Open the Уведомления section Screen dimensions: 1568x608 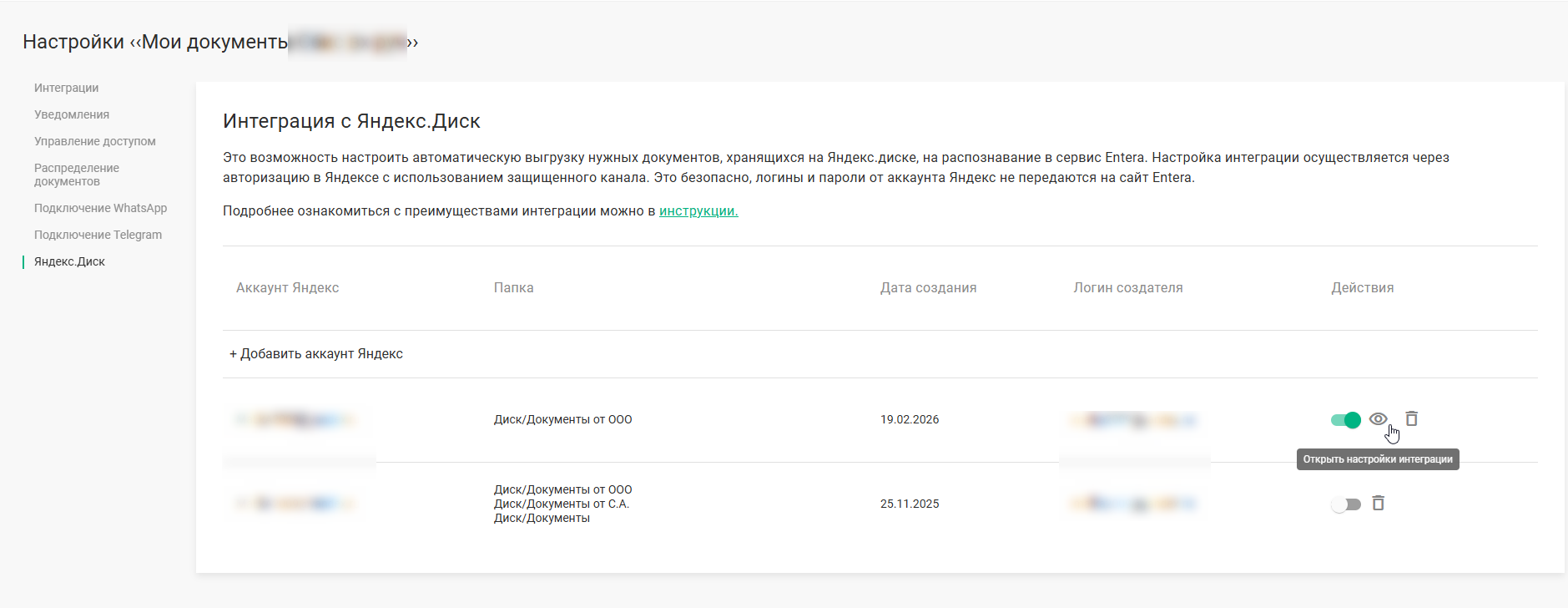(x=72, y=114)
